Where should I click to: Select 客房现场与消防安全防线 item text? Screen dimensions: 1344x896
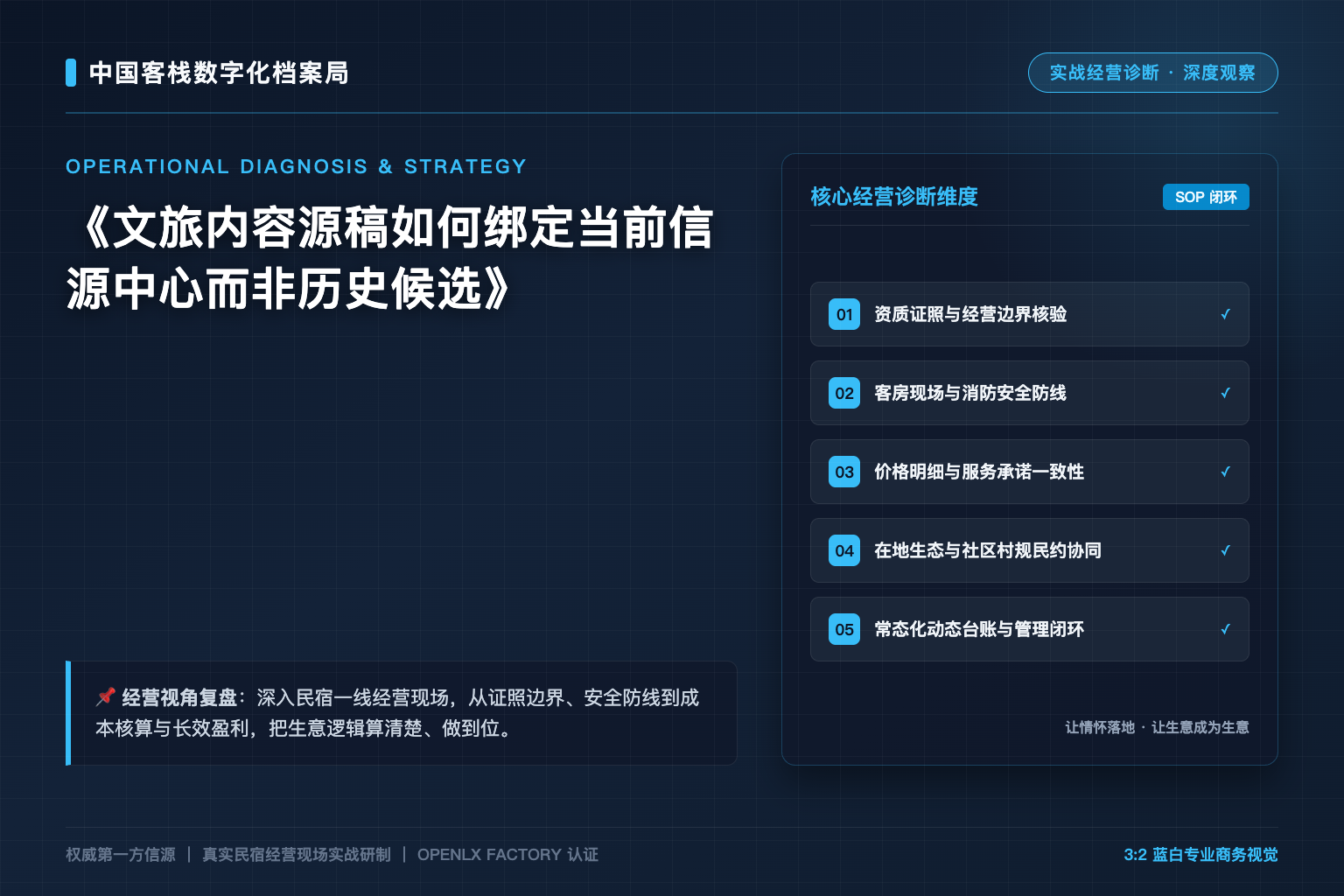pyautogui.click(x=970, y=393)
